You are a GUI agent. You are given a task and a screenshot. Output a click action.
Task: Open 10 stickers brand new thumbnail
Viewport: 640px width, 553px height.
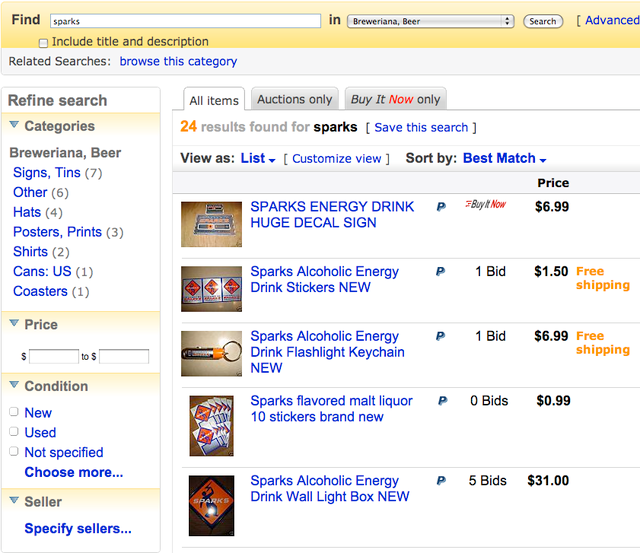[211, 426]
